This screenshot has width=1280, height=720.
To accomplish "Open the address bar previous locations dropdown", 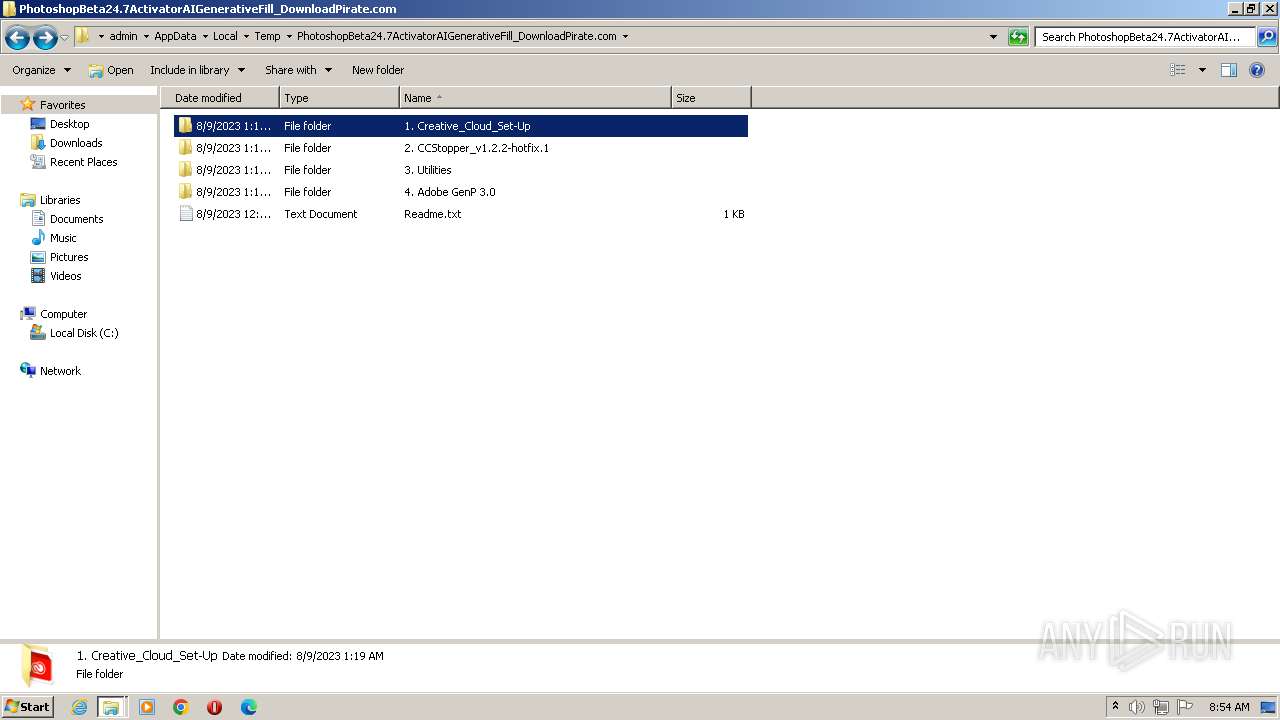I will [993, 37].
